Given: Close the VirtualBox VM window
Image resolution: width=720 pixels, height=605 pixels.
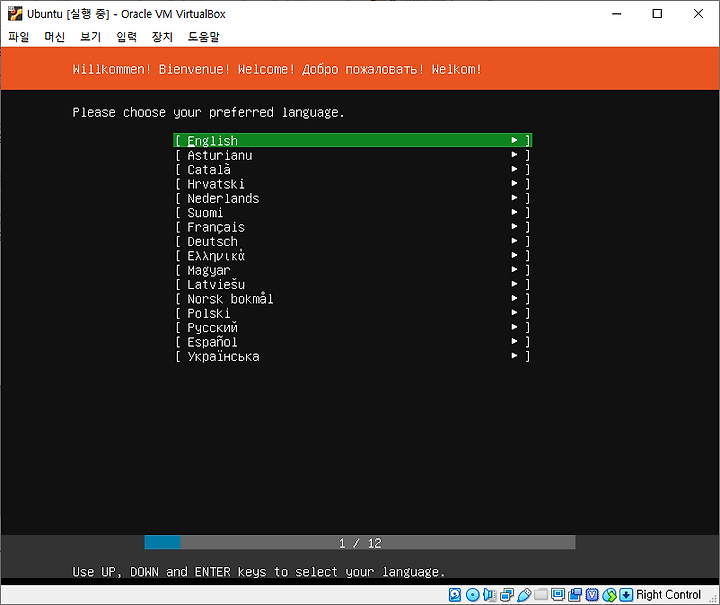Looking at the screenshot, I should point(698,14).
